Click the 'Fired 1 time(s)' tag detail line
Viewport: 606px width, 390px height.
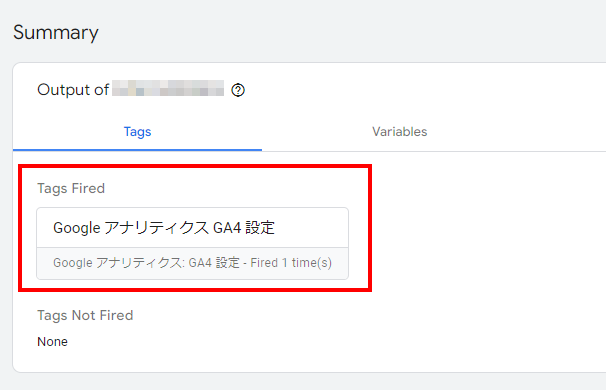pyautogui.click(x=192, y=263)
